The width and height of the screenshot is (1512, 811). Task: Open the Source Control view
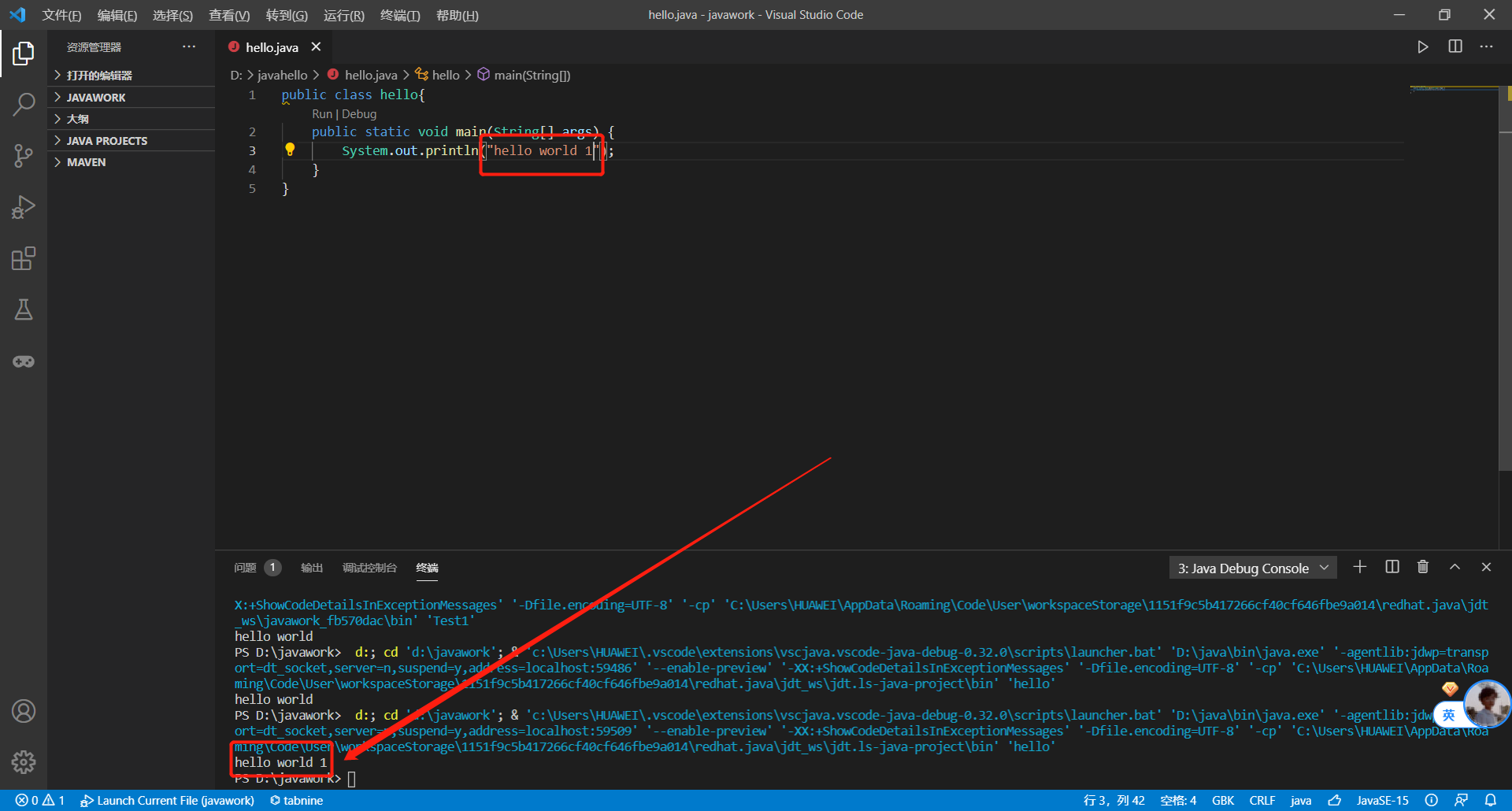click(x=24, y=155)
